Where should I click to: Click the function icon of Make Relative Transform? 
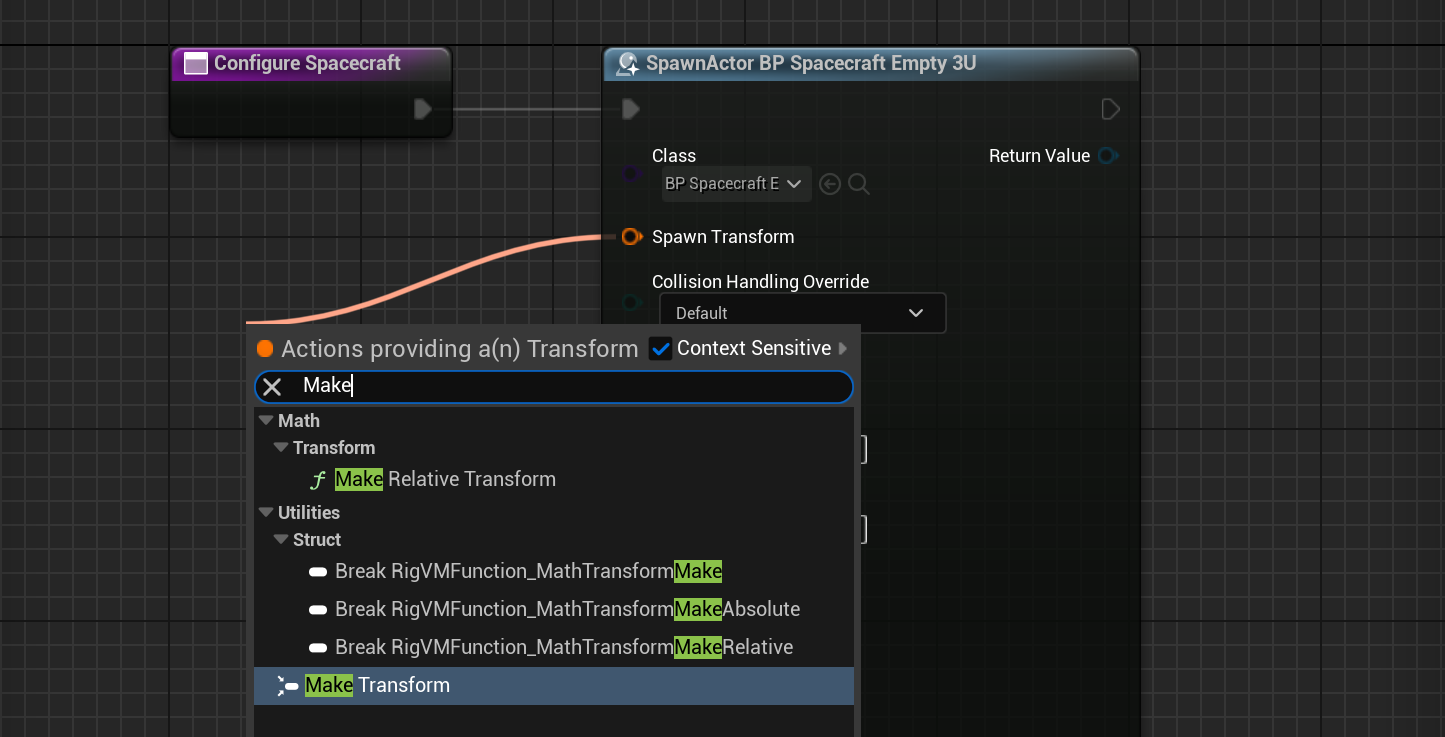318,480
